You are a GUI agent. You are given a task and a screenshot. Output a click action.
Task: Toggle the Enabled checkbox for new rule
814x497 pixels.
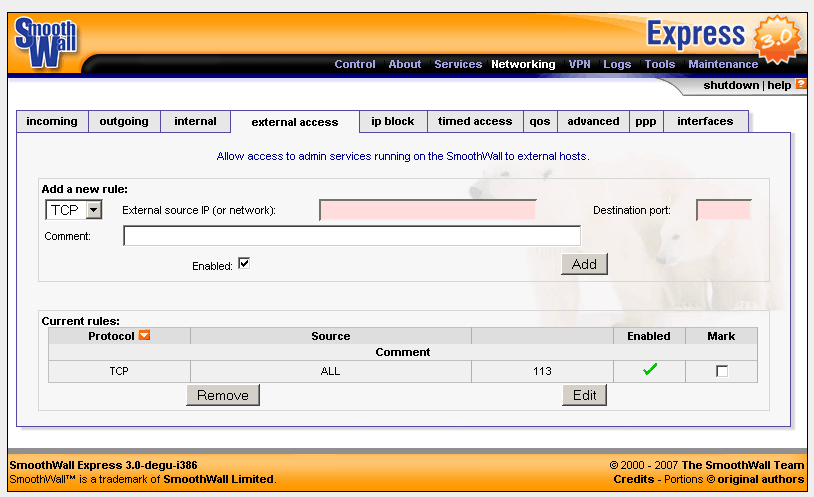coord(244,264)
